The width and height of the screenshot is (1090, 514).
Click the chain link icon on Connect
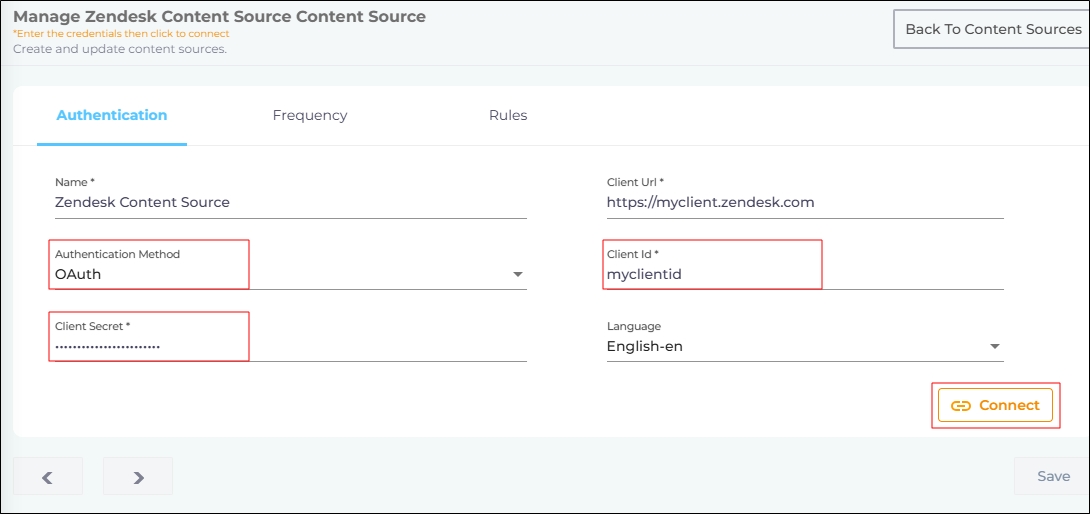pyautogui.click(x=961, y=406)
